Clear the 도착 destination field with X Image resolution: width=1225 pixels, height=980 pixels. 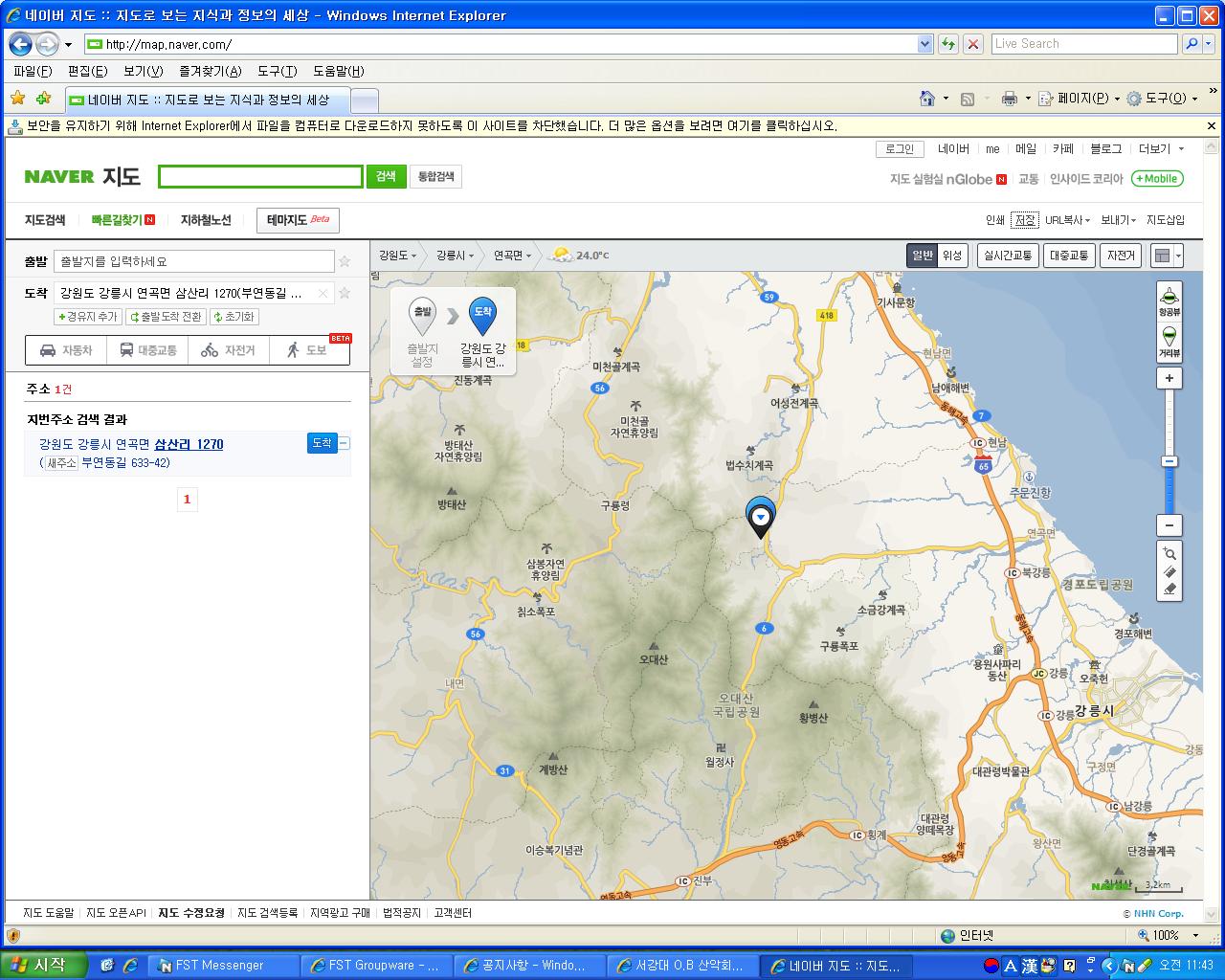click(323, 294)
